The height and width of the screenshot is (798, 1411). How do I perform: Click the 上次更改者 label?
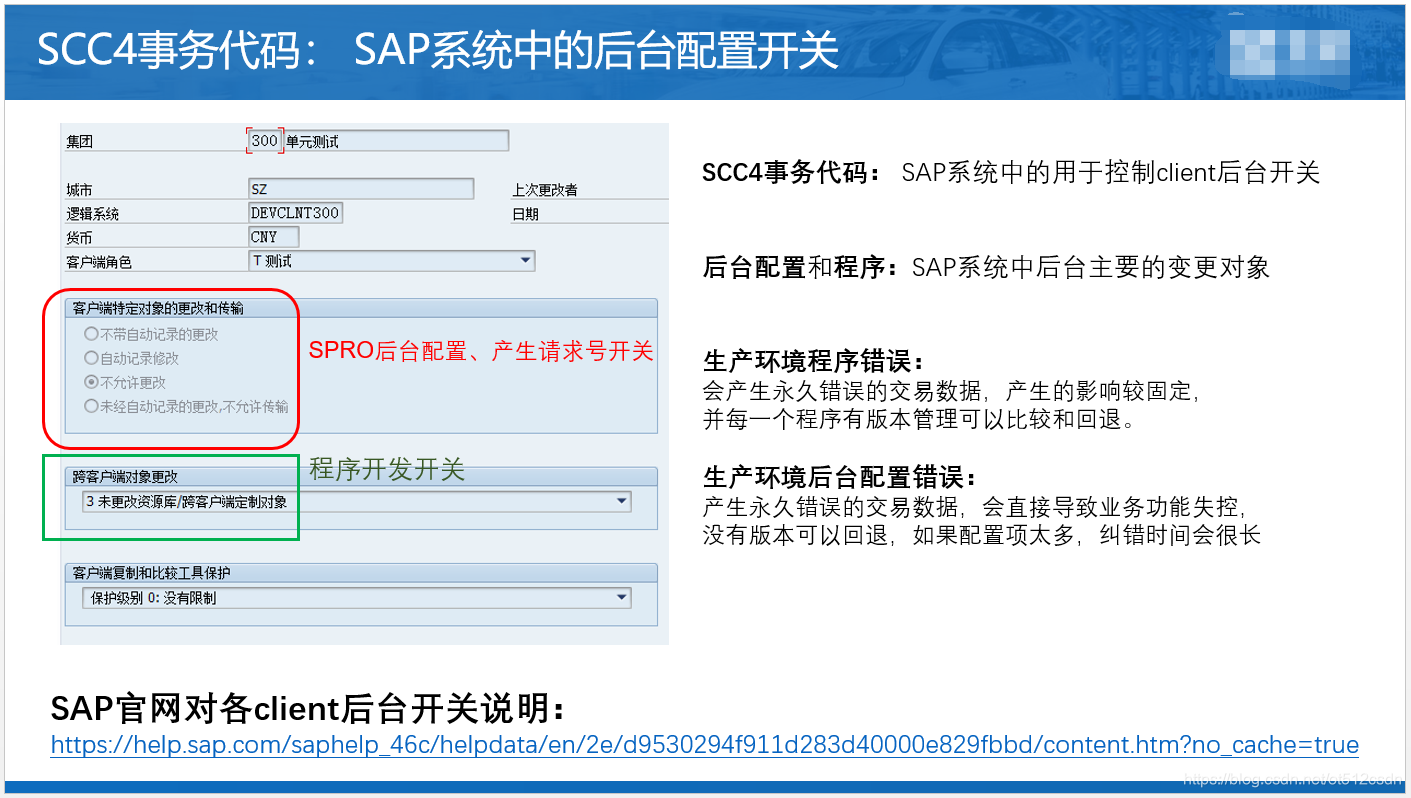[545, 189]
